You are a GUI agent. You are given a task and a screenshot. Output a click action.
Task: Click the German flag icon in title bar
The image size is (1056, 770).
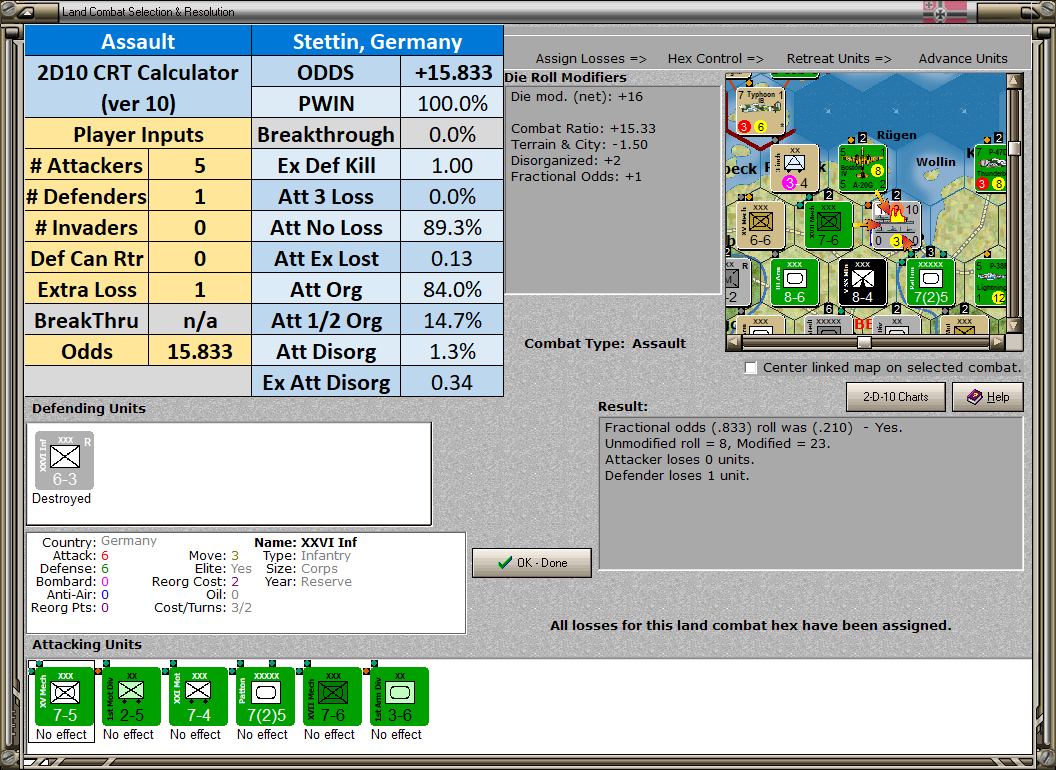(x=945, y=11)
